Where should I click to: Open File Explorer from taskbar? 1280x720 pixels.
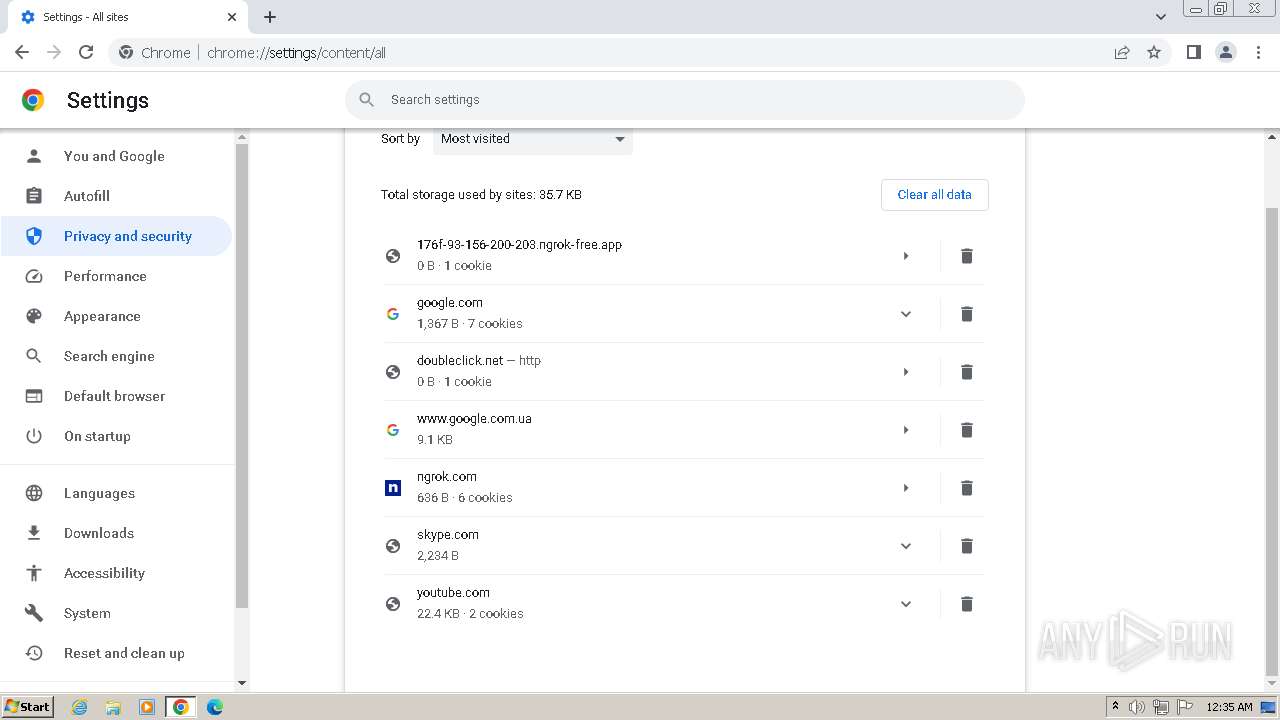[x=113, y=707]
